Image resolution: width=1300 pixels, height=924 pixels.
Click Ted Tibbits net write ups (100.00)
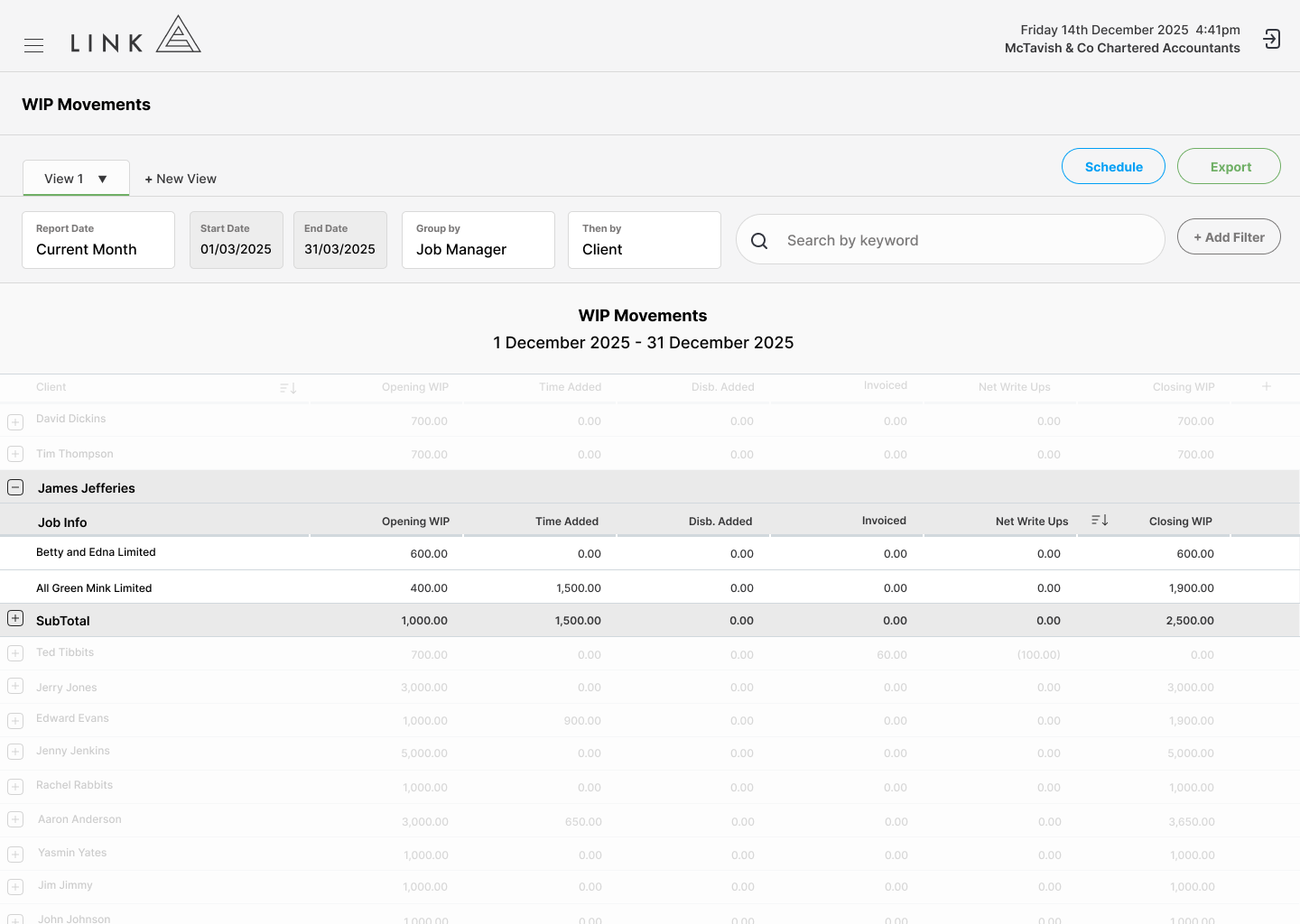point(1038,655)
